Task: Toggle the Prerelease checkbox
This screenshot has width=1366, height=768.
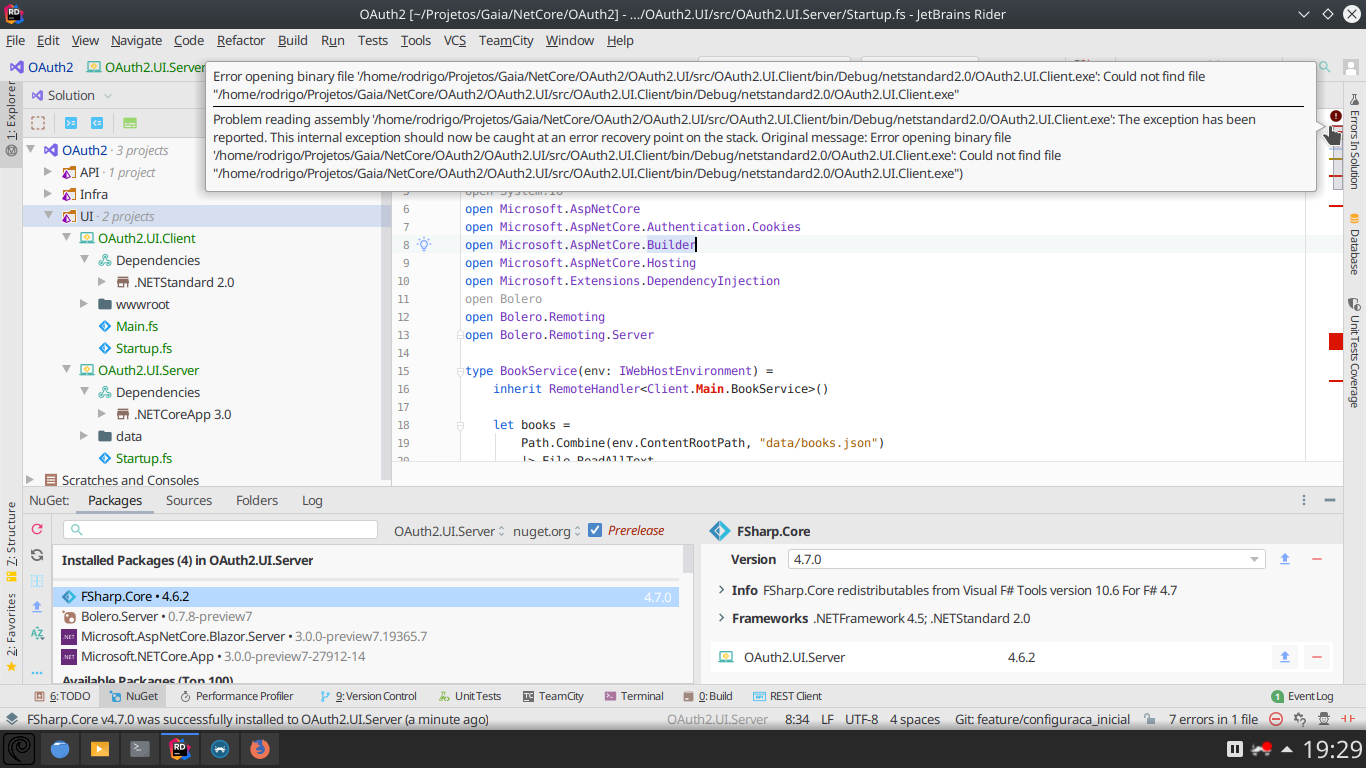Action: 595,530
